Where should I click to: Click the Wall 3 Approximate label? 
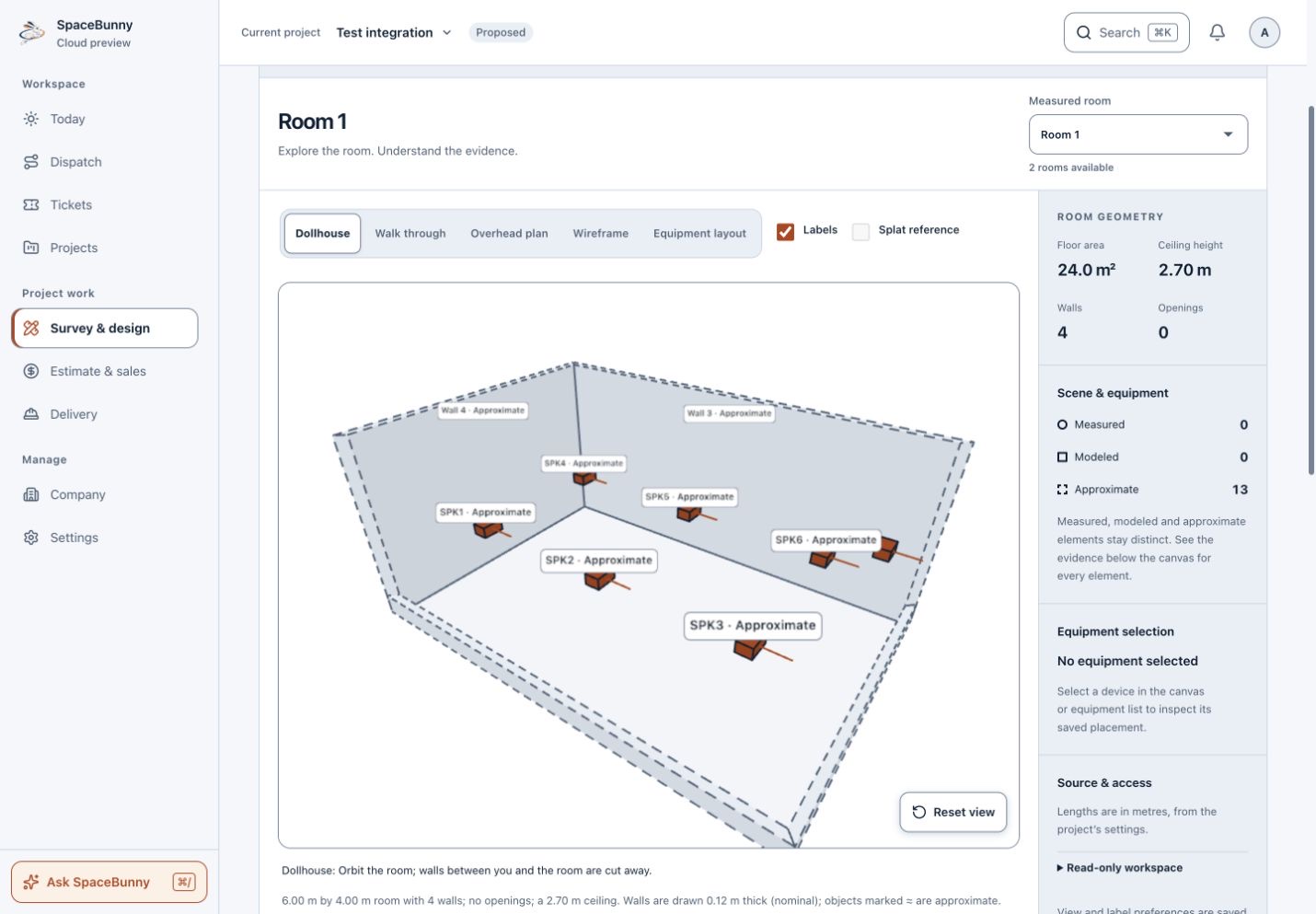(729, 413)
